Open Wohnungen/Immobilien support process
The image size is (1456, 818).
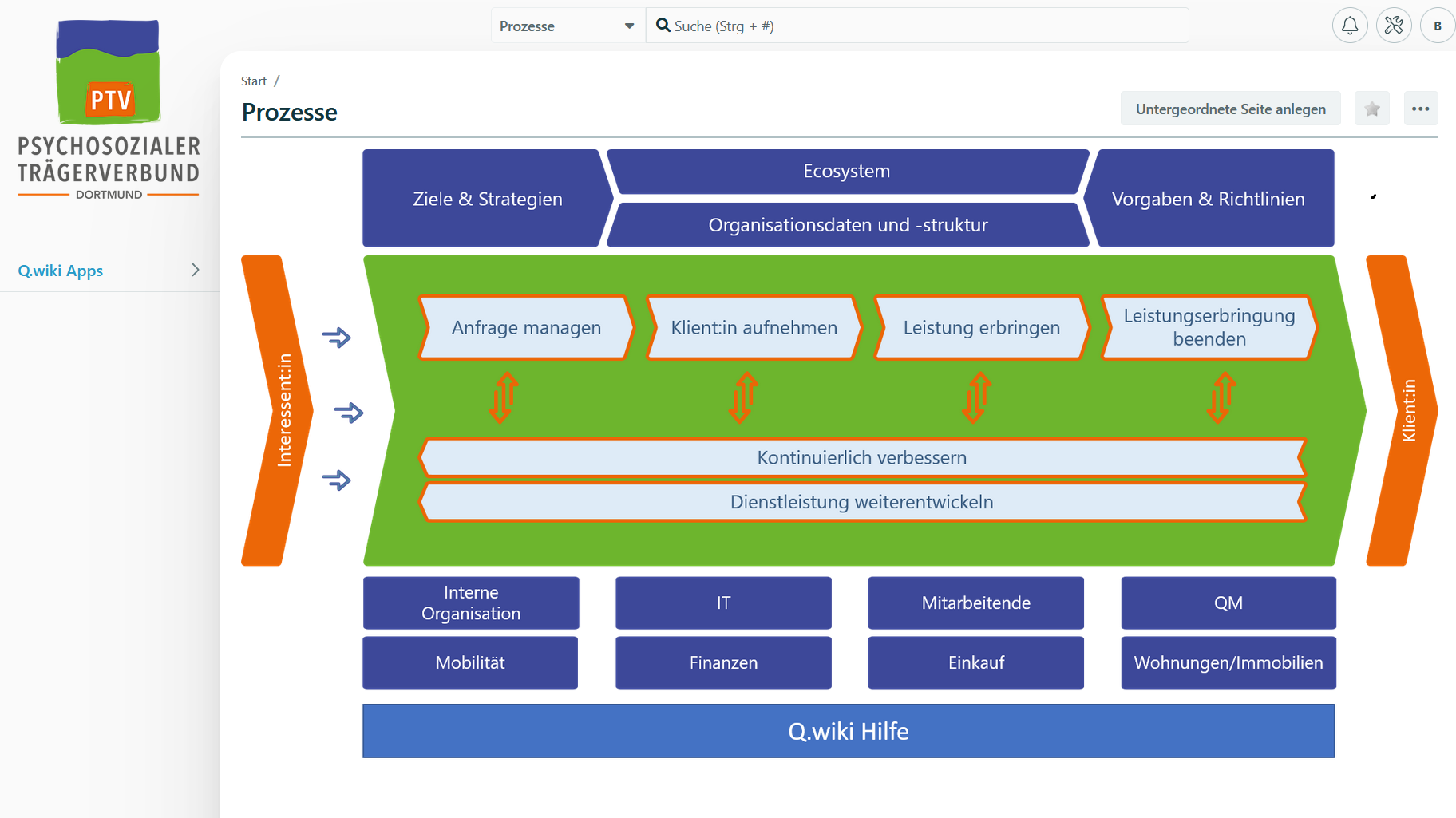click(1228, 662)
